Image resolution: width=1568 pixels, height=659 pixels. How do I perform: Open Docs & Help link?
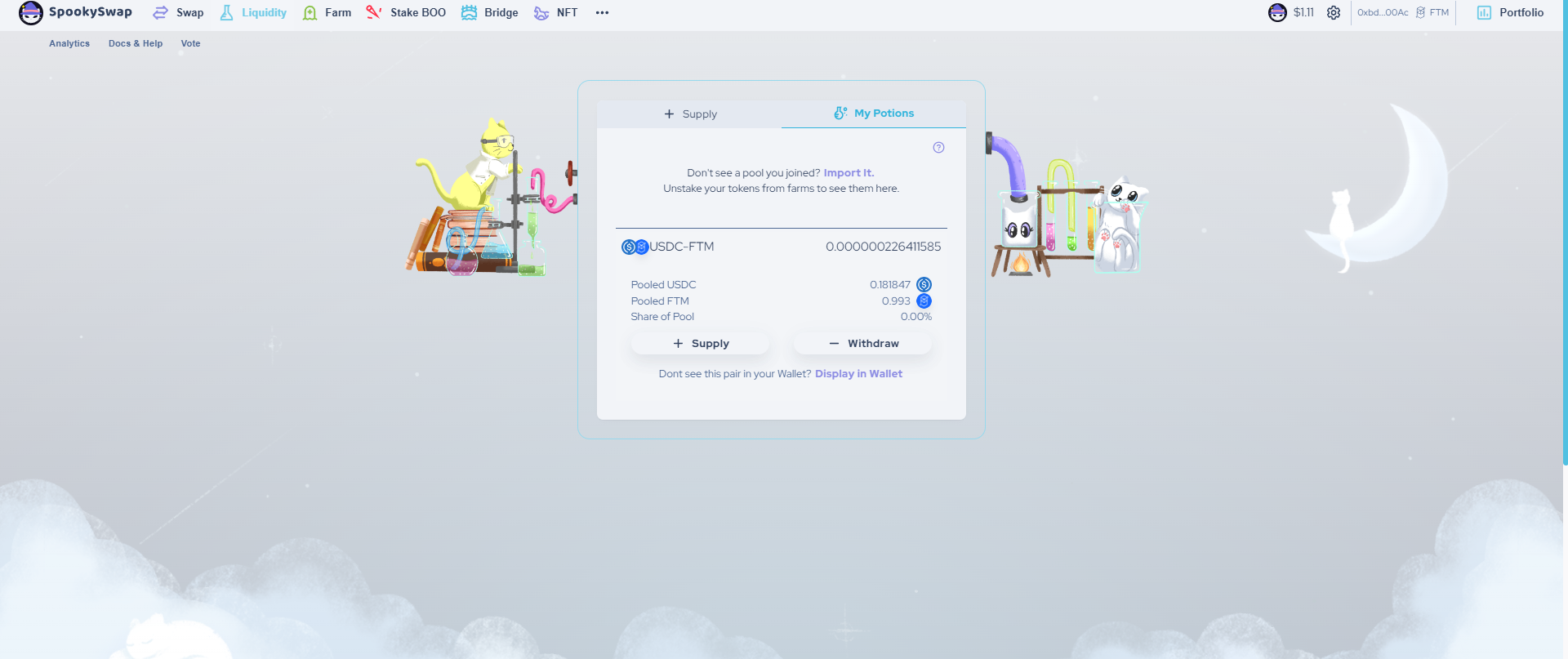click(x=136, y=43)
